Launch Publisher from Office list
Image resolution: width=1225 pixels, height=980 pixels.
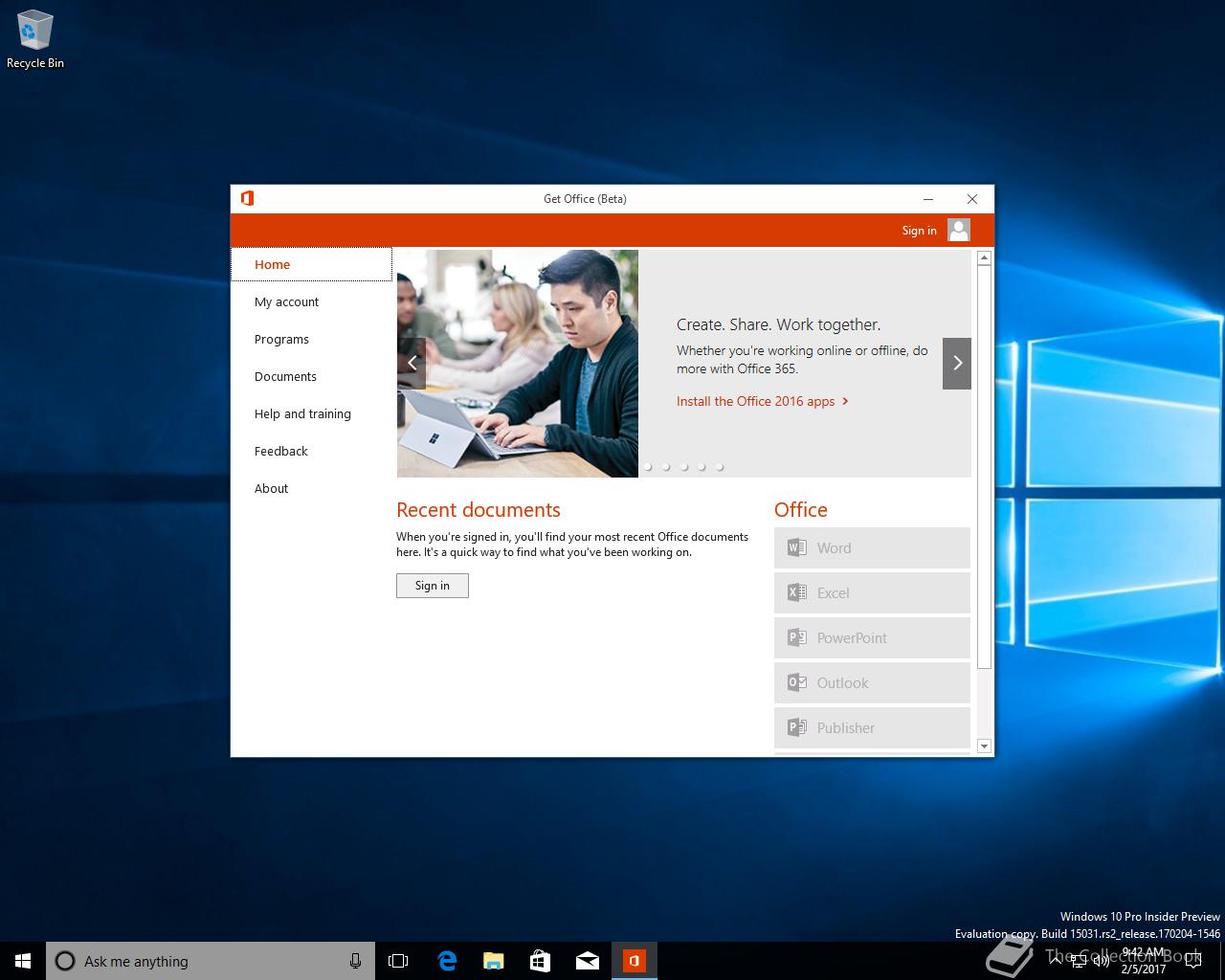click(x=872, y=727)
